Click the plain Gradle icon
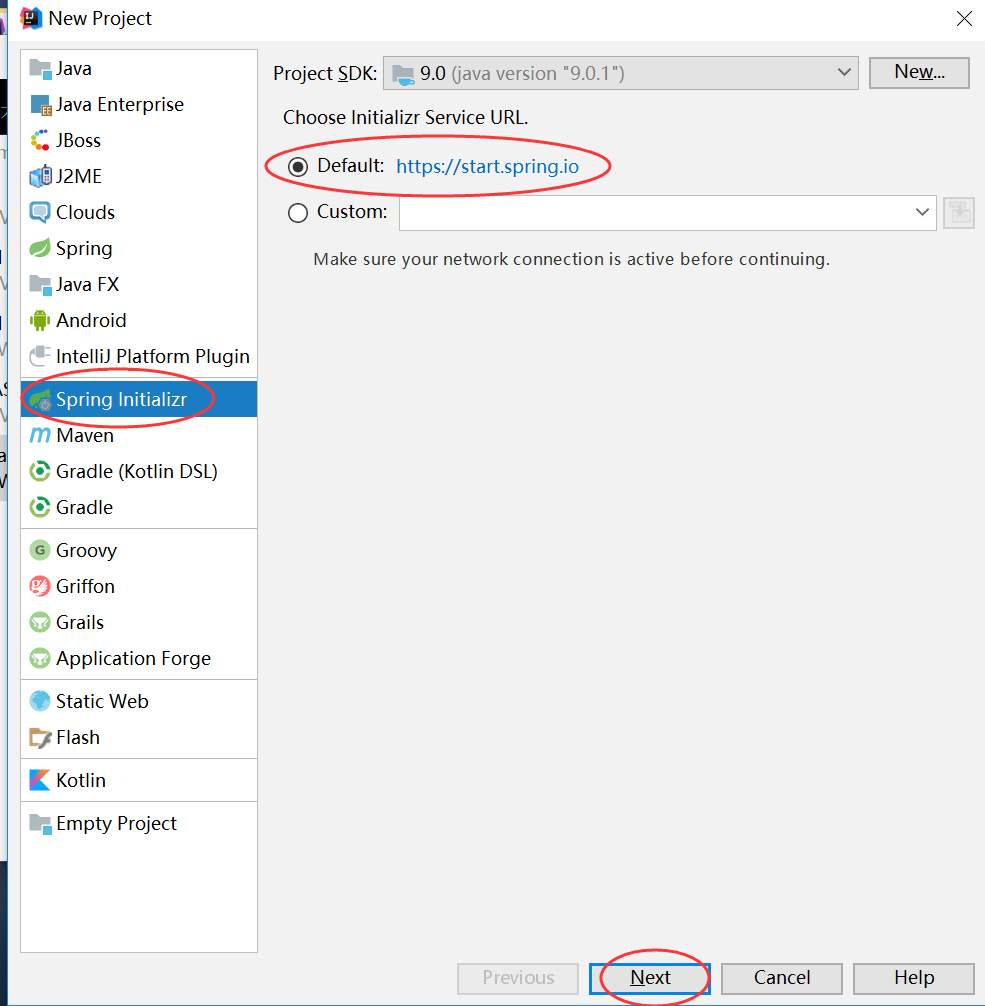This screenshot has height=1006, width=985. tap(40, 507)
